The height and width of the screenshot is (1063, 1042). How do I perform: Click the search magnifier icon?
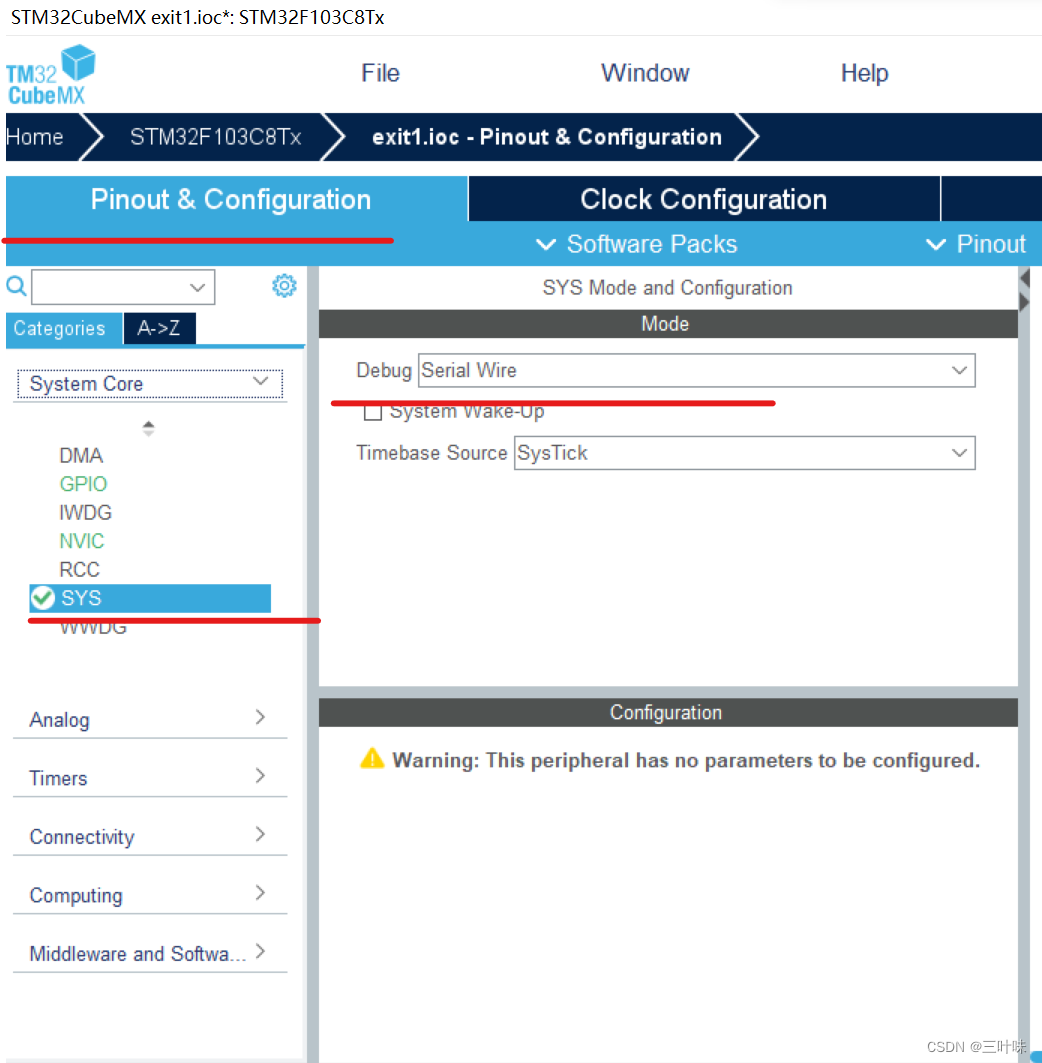[x=16, y=286]
